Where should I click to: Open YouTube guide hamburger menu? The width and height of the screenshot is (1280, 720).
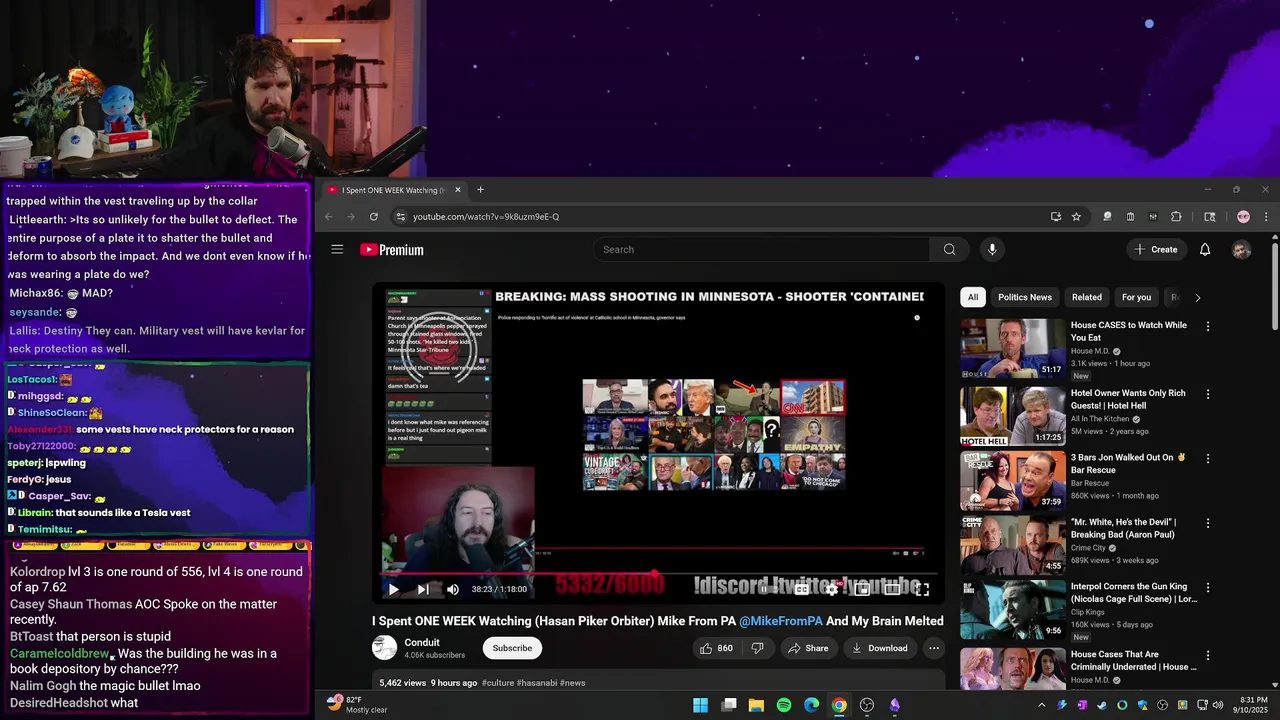click(337, 249)
